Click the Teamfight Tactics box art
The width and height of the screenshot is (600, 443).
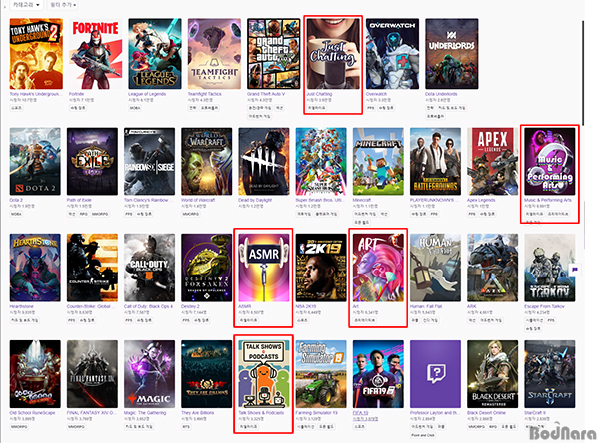[214, 54]
